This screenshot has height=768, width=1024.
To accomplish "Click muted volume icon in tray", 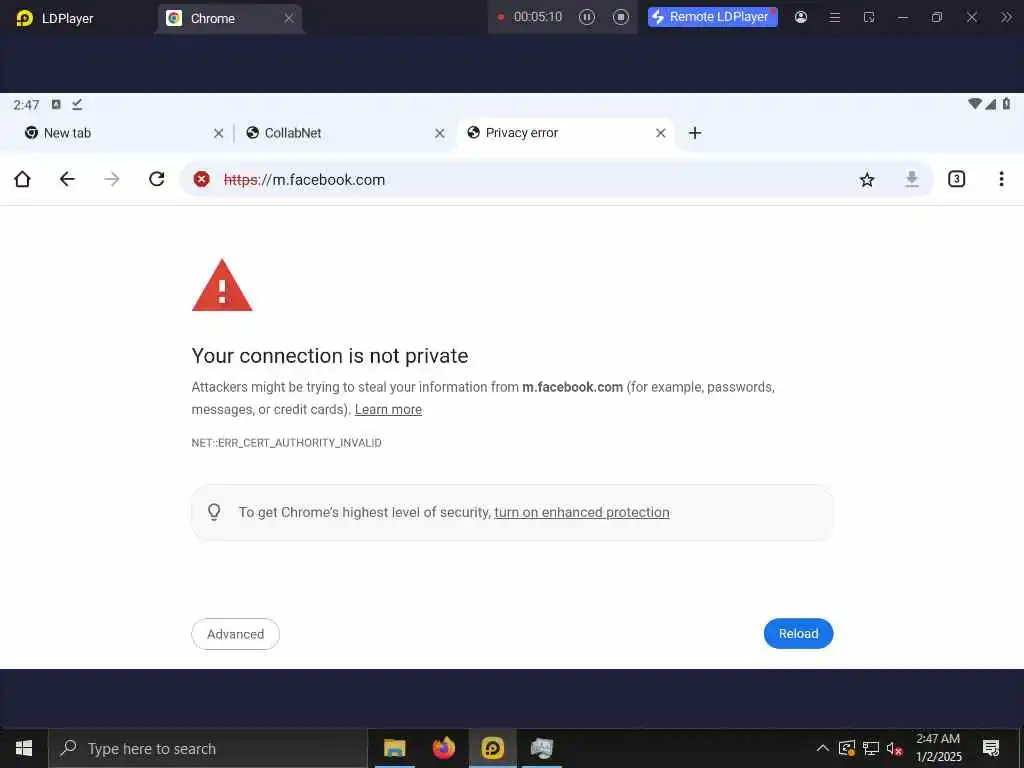I will coord(894,748).
